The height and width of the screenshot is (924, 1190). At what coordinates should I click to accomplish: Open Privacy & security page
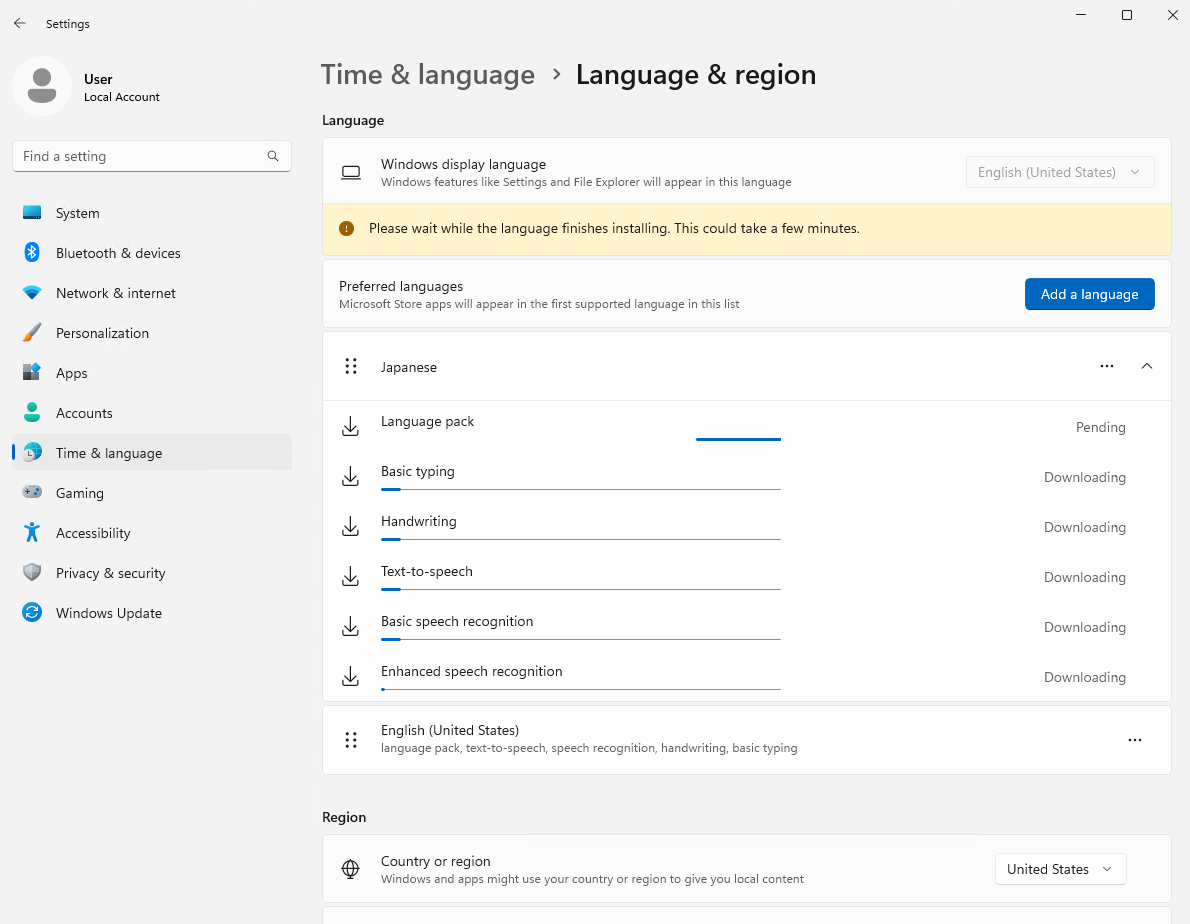click(x=152, y=573)
